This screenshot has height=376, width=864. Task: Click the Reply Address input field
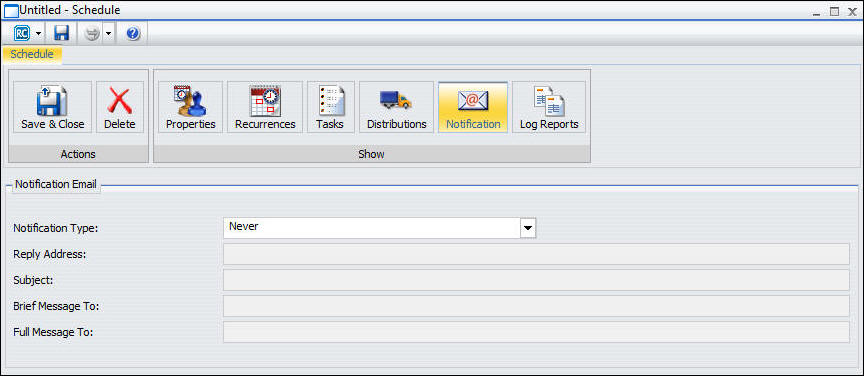coord(536,254)
